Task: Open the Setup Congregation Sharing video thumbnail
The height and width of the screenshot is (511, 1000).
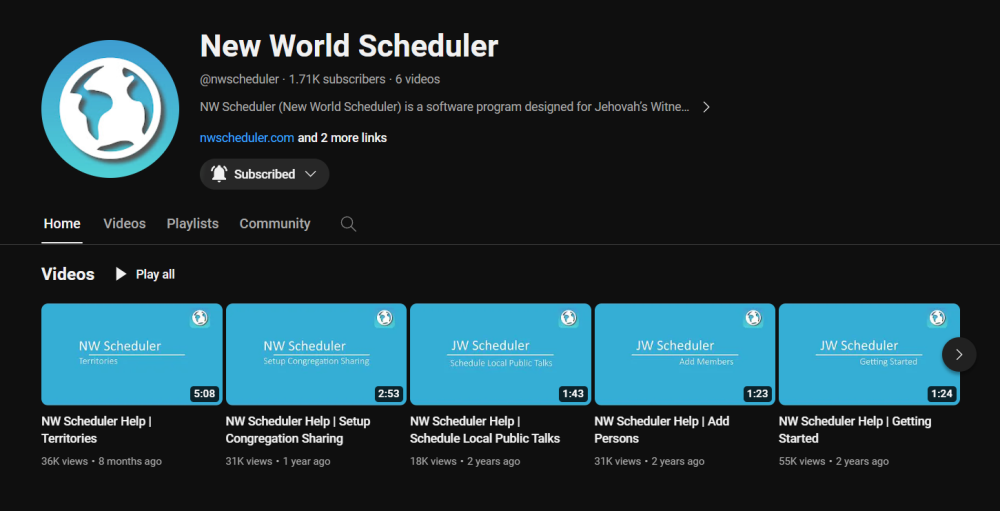Action: pos(316,354)
